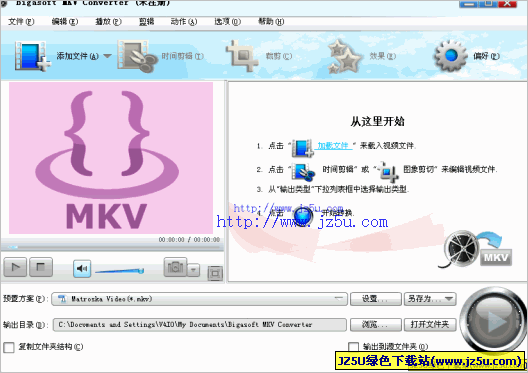Click the Play button in preview controls
Image resolution: width=528 pixels, height=373 pixels.
[15, 267]
